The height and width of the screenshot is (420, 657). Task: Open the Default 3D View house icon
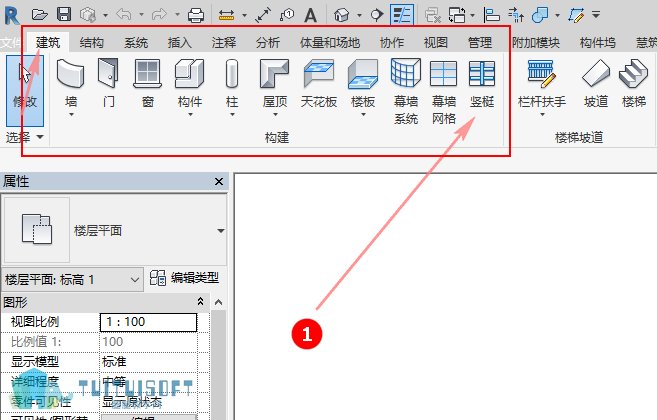341,16
